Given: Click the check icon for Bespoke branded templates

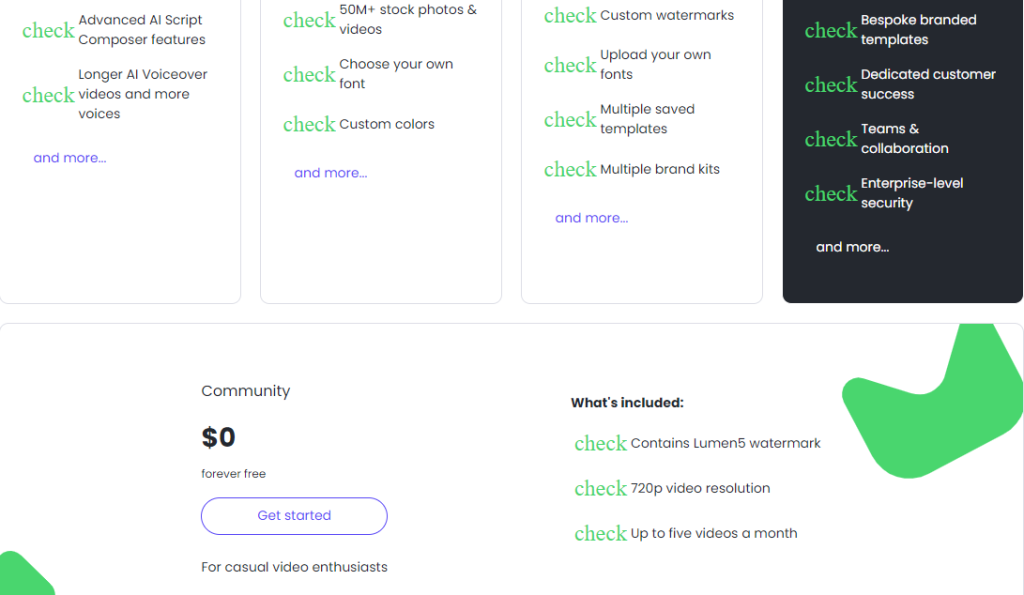Looking at the screenshot, I should 831,31.
